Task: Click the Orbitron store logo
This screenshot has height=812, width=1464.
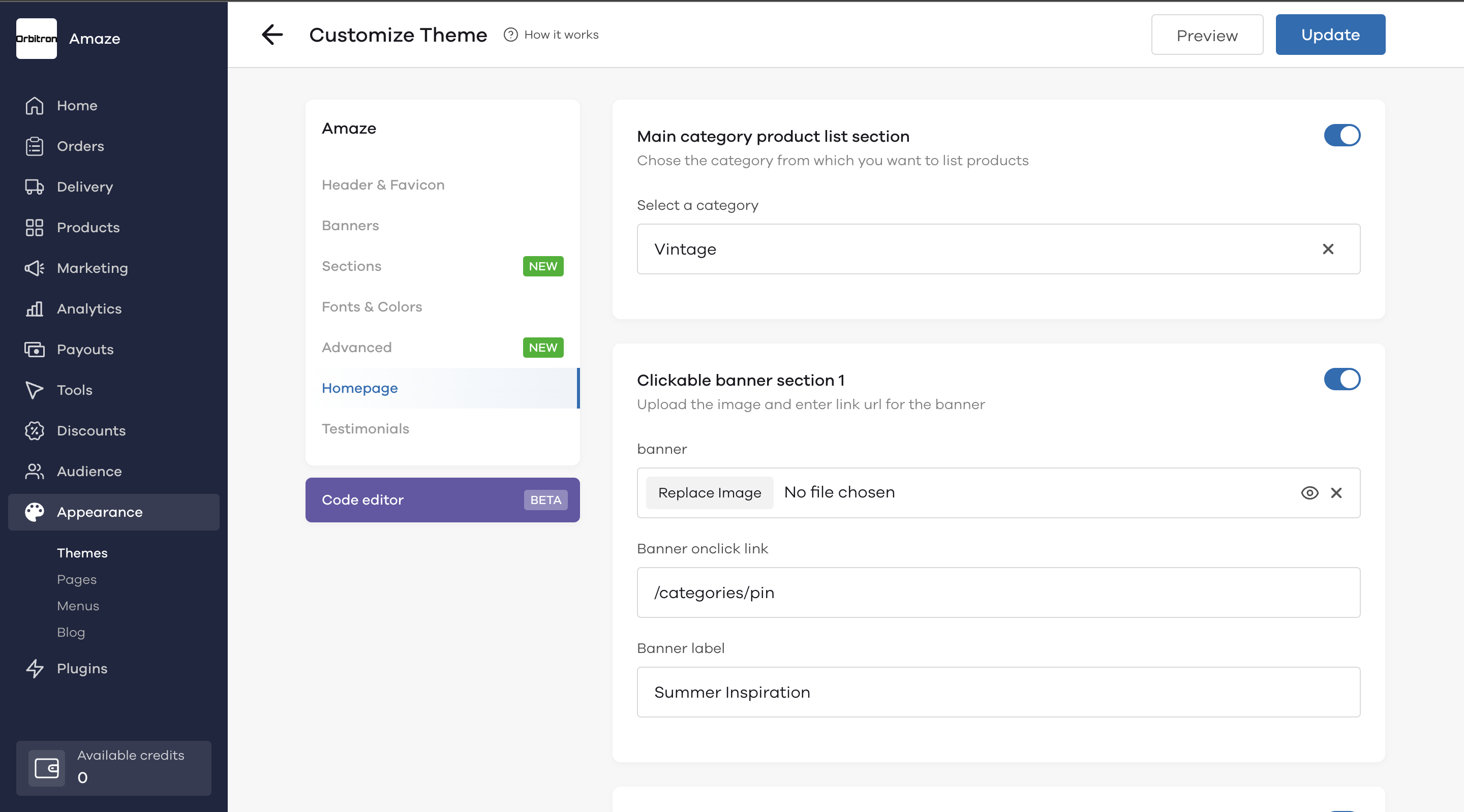Action: 37,39
